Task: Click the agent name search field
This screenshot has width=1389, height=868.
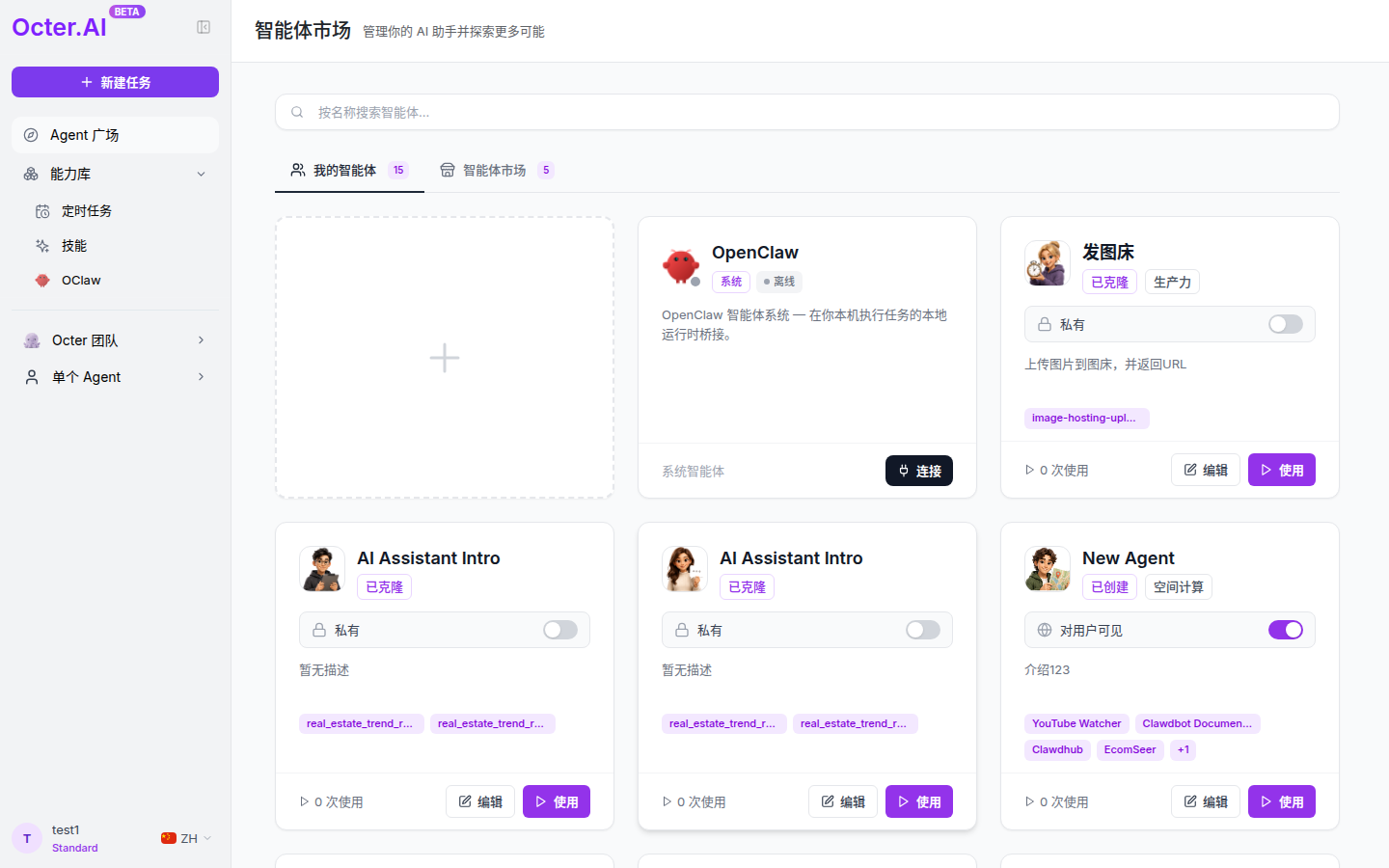Action: click(x=807, y=112)
